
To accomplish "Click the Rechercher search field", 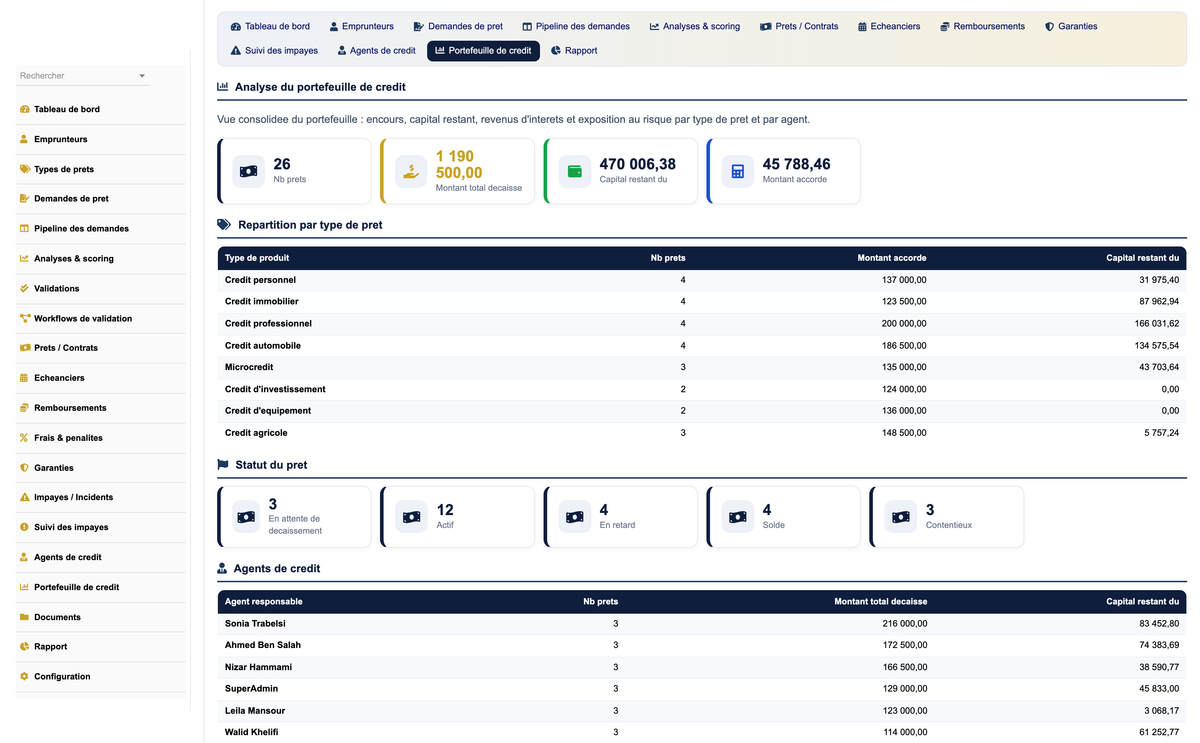I will (83, 76).
